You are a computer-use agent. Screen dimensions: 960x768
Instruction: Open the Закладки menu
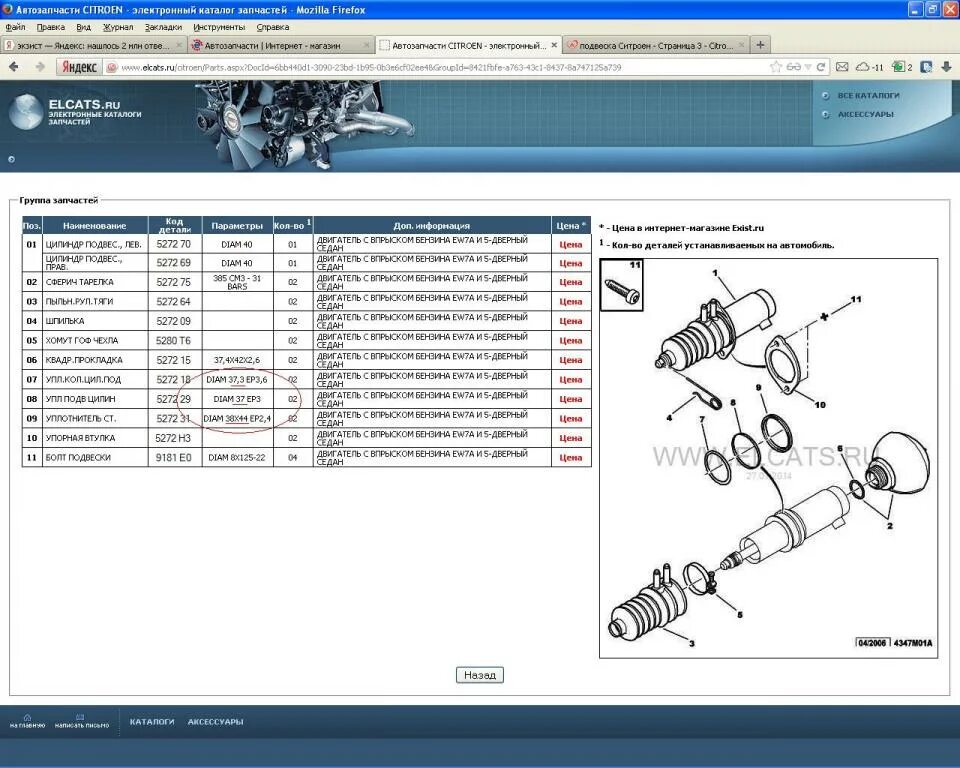pos(163,27)
